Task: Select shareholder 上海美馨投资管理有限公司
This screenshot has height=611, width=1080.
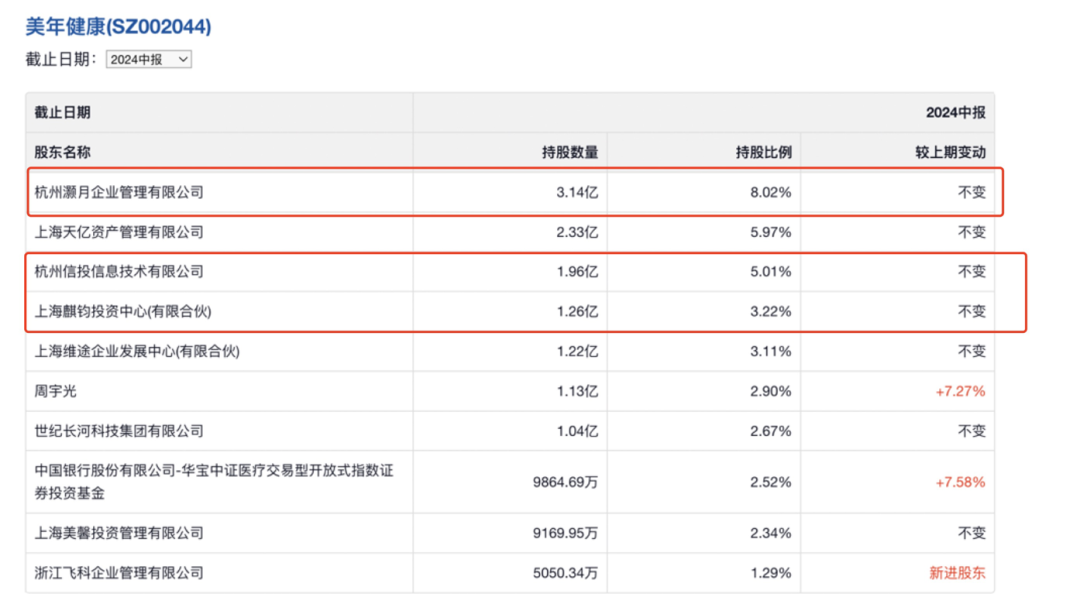Action: pyautogui.click(x=119, y=533)
